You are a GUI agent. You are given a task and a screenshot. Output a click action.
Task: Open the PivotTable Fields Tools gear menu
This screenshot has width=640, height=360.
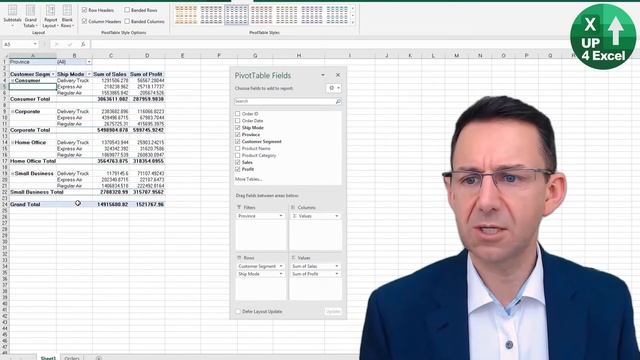[x=334, y=88]
